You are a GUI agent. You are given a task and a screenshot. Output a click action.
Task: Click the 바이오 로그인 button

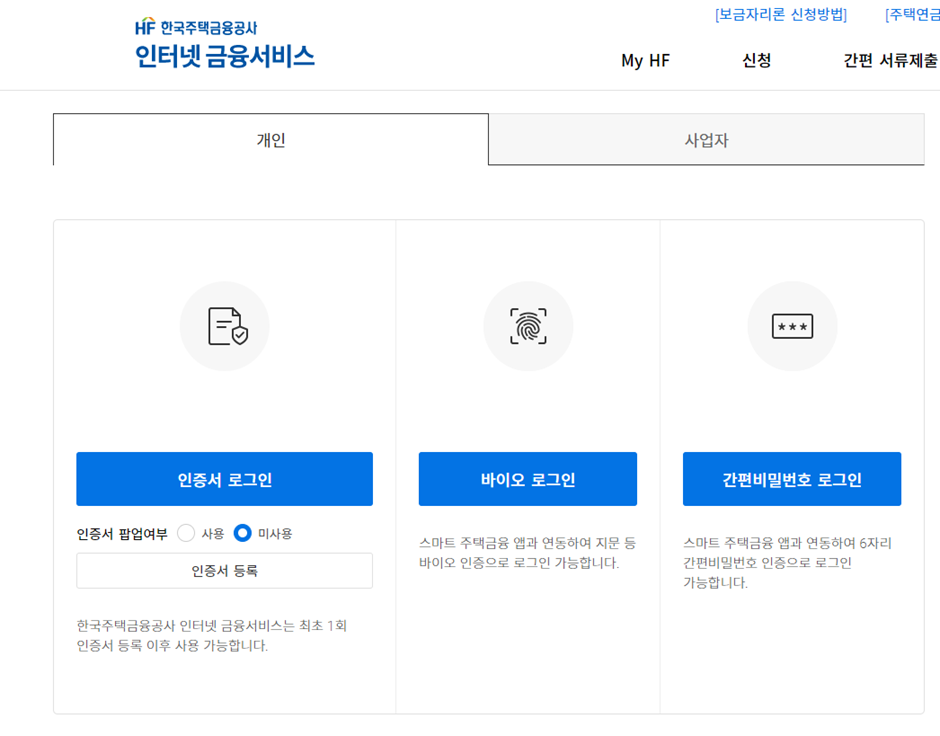coord(528,479)
